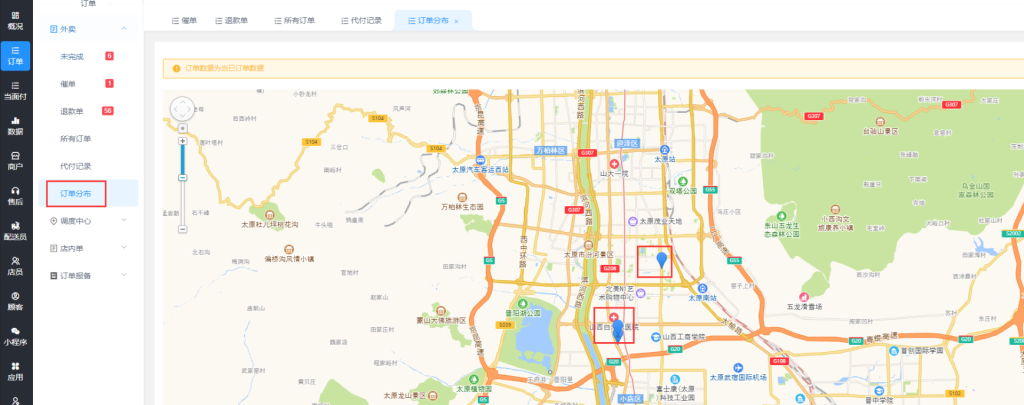Collapse the 外卖 menu group
Image resolution: width=1024 pixels, height=405 pixels.
pyautogui.click(x=123, y=30)
